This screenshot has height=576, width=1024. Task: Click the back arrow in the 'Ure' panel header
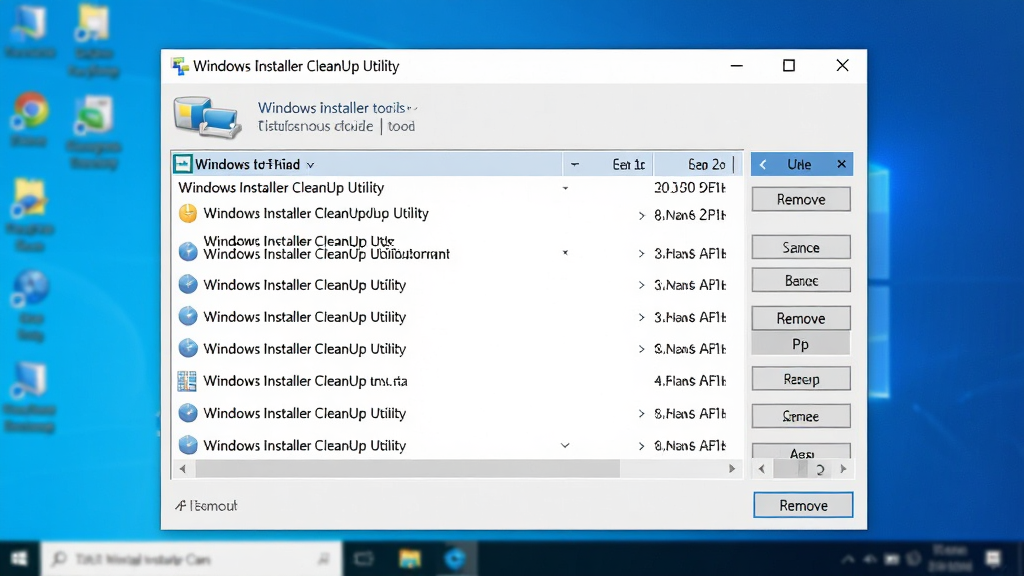(x=763, y=165)
